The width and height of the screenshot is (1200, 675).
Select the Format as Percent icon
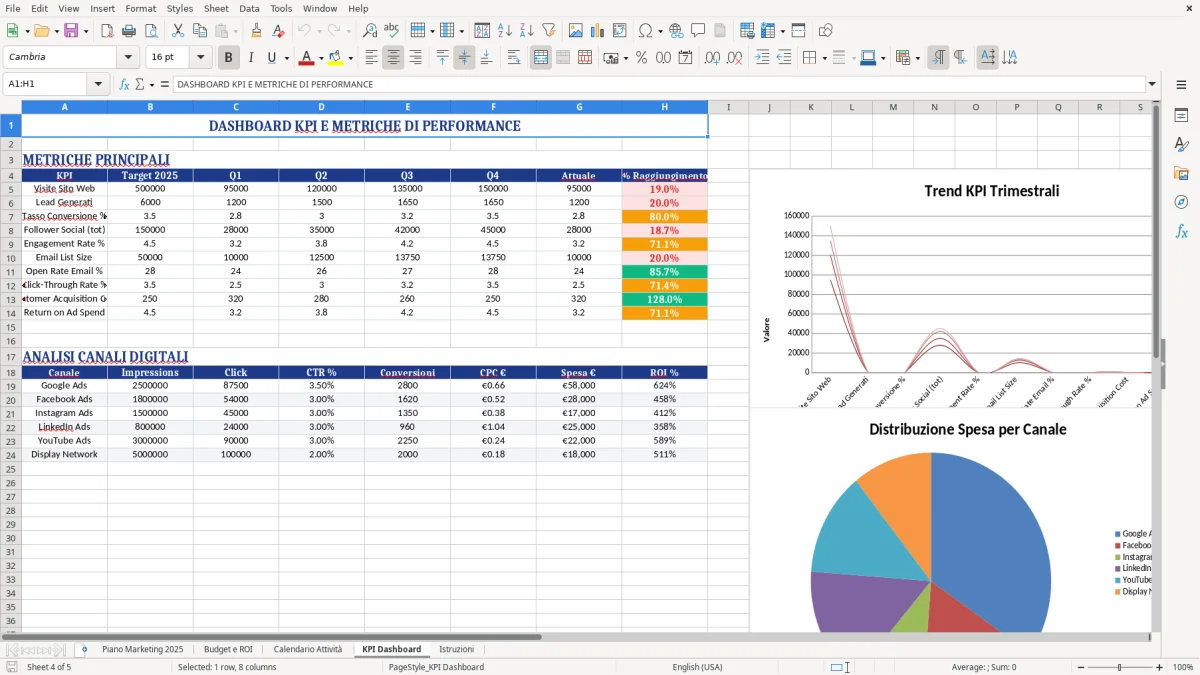click(641, 57)
